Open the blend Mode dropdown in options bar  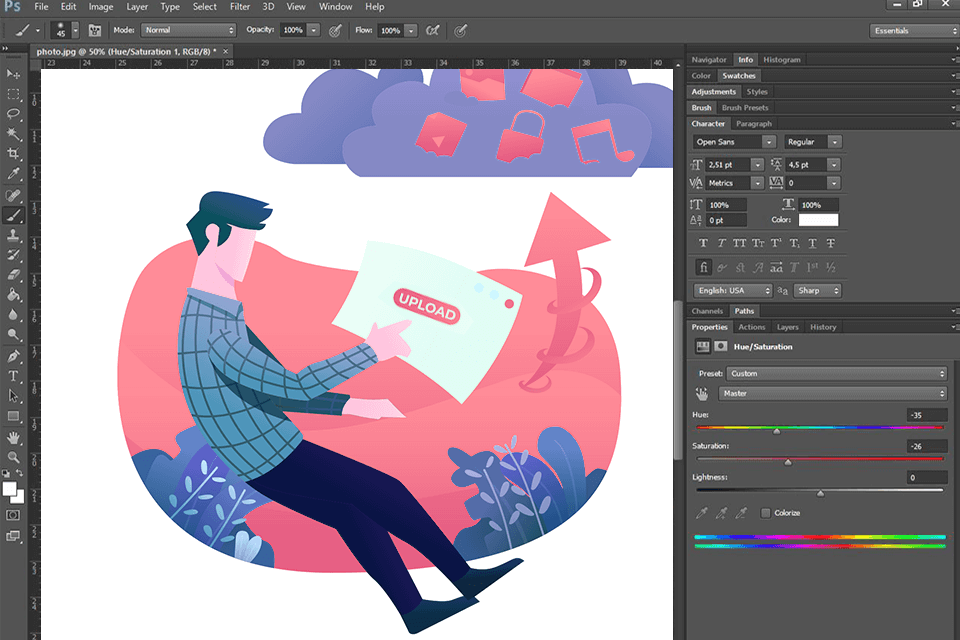coord(190,30)
